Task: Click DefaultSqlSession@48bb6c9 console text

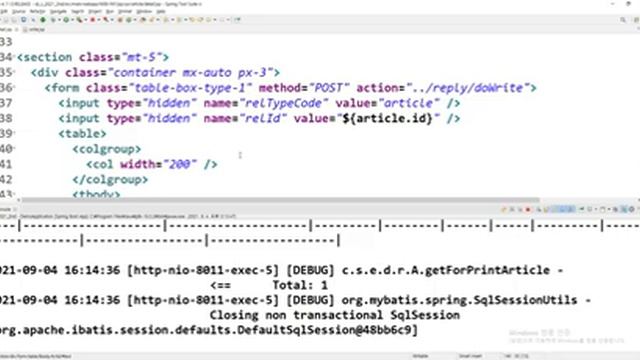Action: [x=326, y=330]
